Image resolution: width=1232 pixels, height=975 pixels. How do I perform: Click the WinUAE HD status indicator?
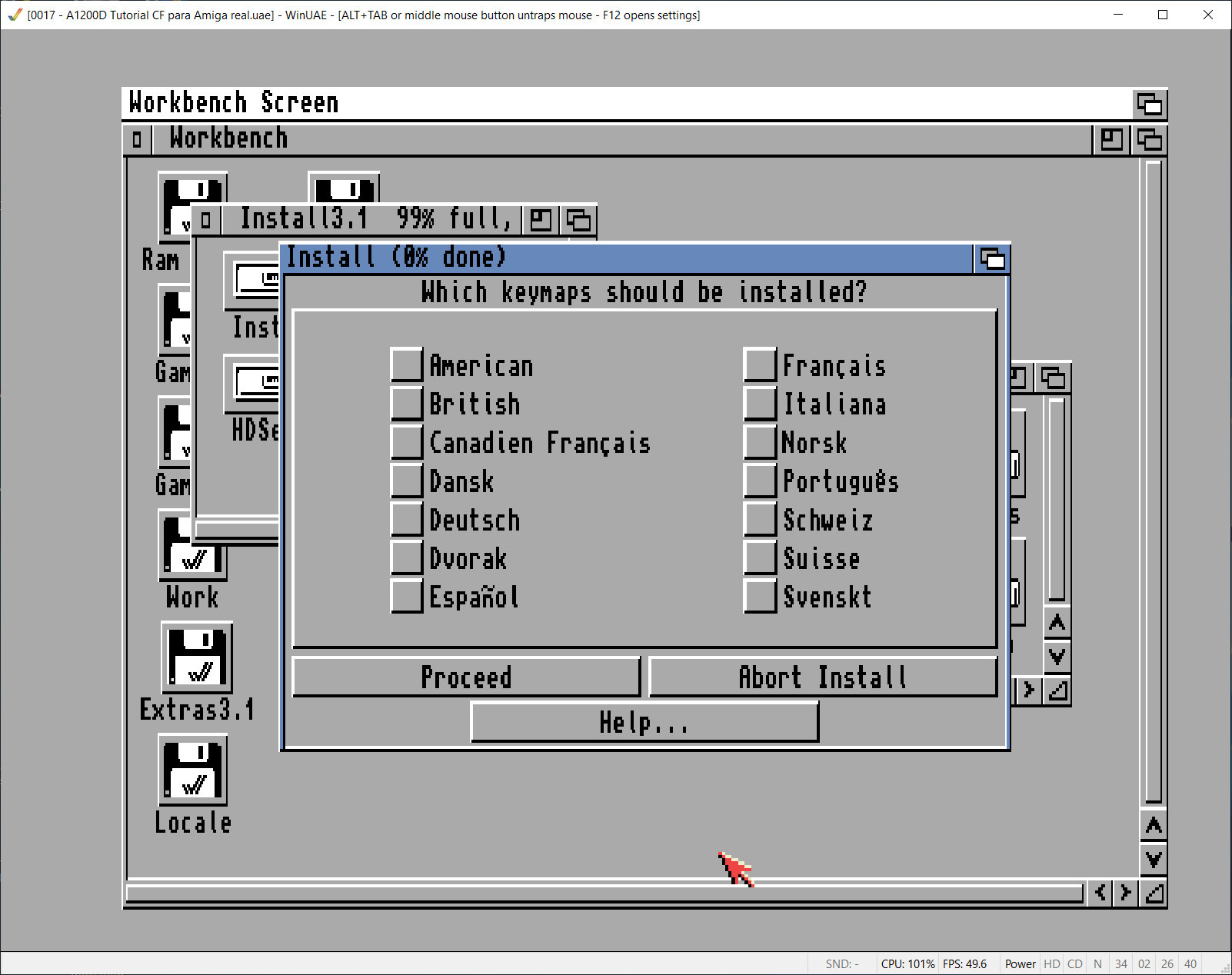coord(1051,964)
